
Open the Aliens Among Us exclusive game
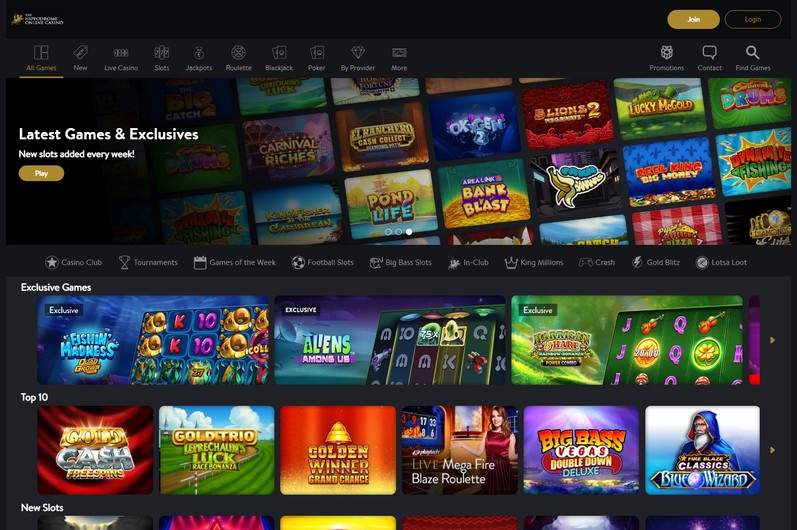[390, 340]
